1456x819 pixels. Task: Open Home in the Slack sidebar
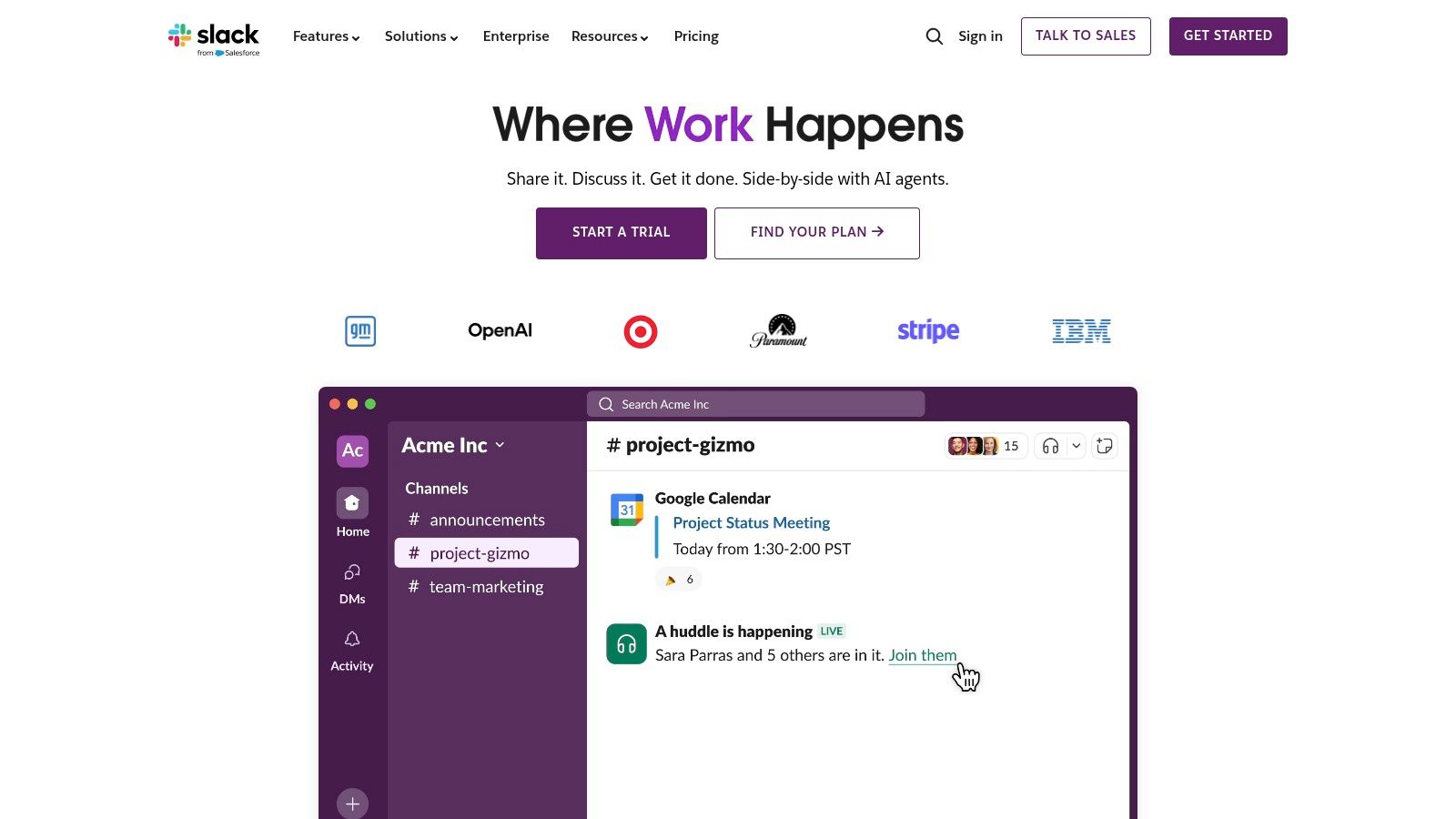click(352, 513)
